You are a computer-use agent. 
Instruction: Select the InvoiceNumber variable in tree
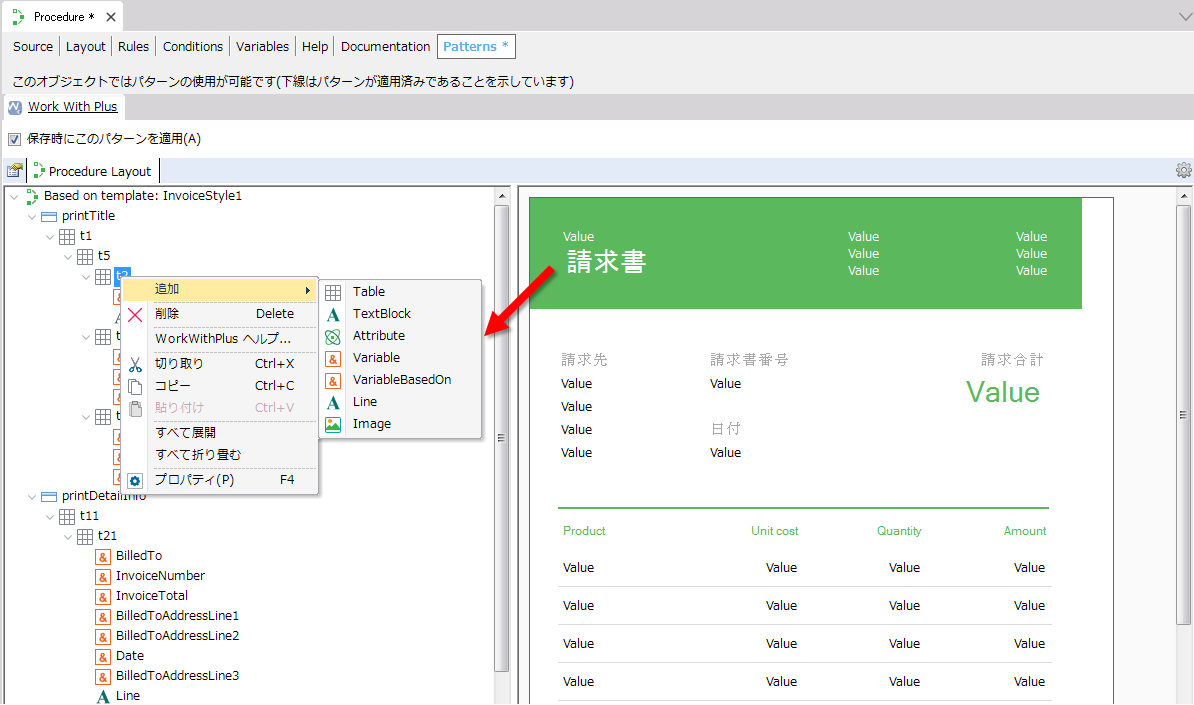(160, 576)
